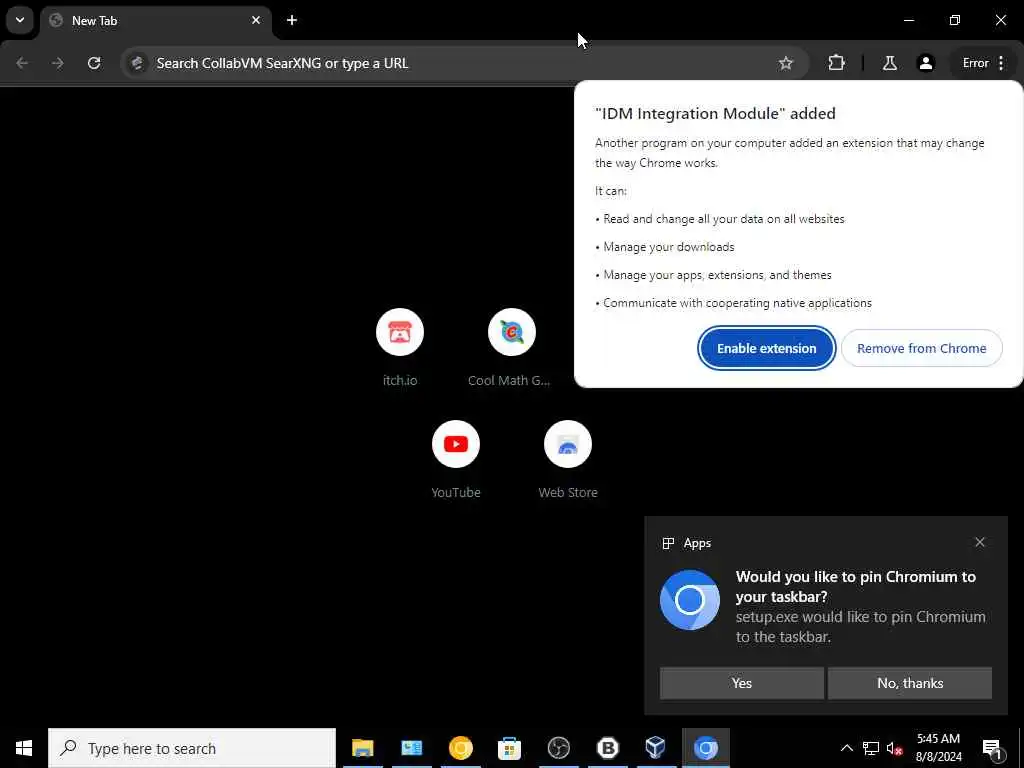Open the tab search dropdown arrow
The image size is (1024, 768).
pyautogui.click(x=20, y=20)
